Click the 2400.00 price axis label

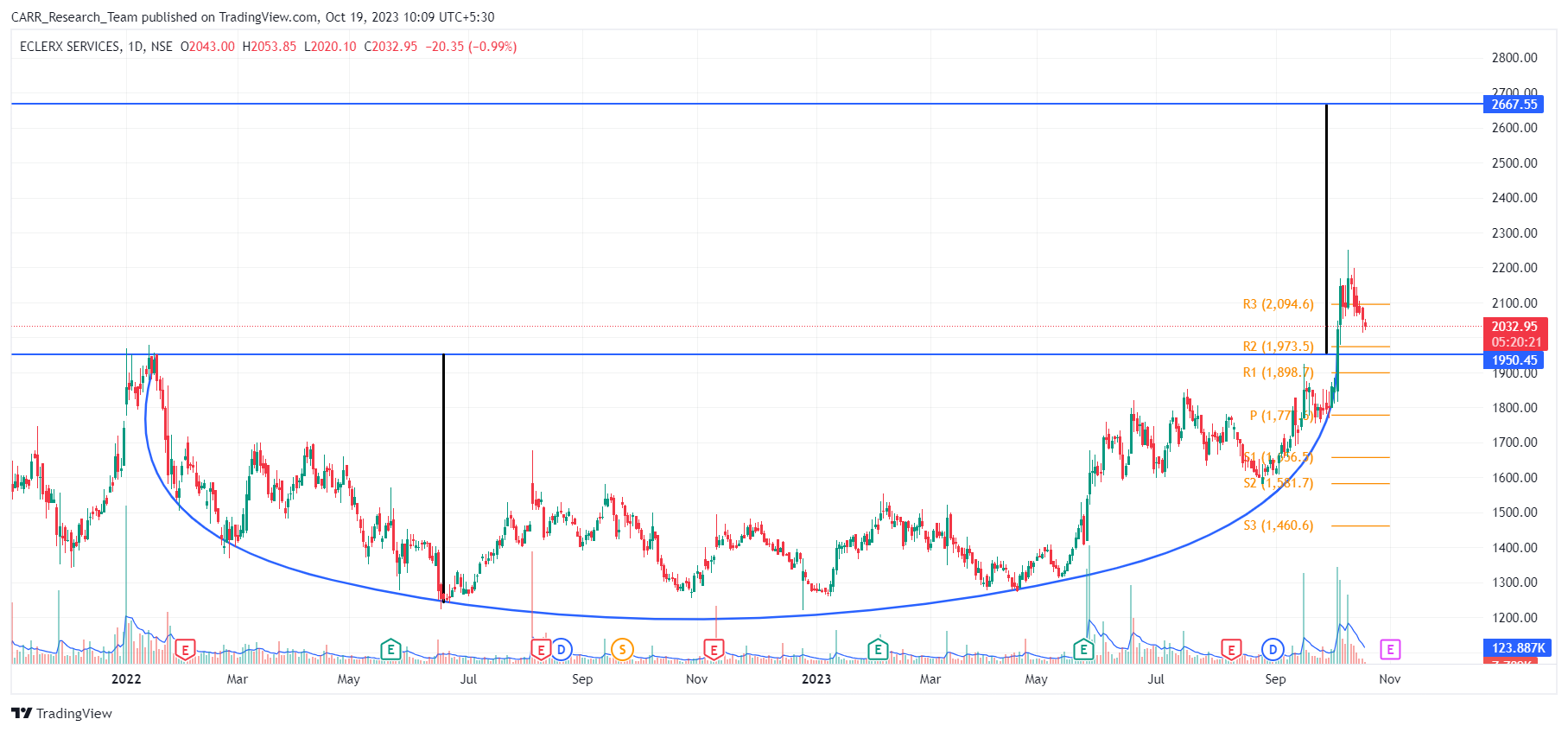pos(1514,198)
